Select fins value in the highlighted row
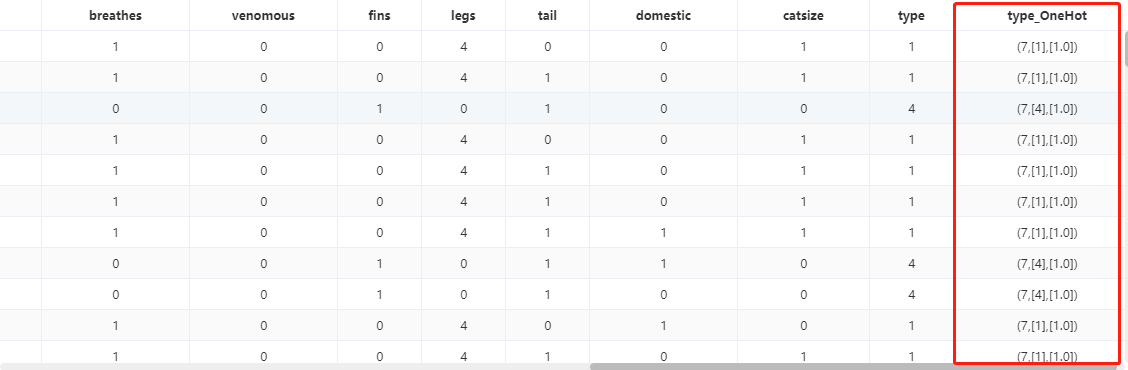This screenshot has height=370, width=1128. (x=379, y=109)
